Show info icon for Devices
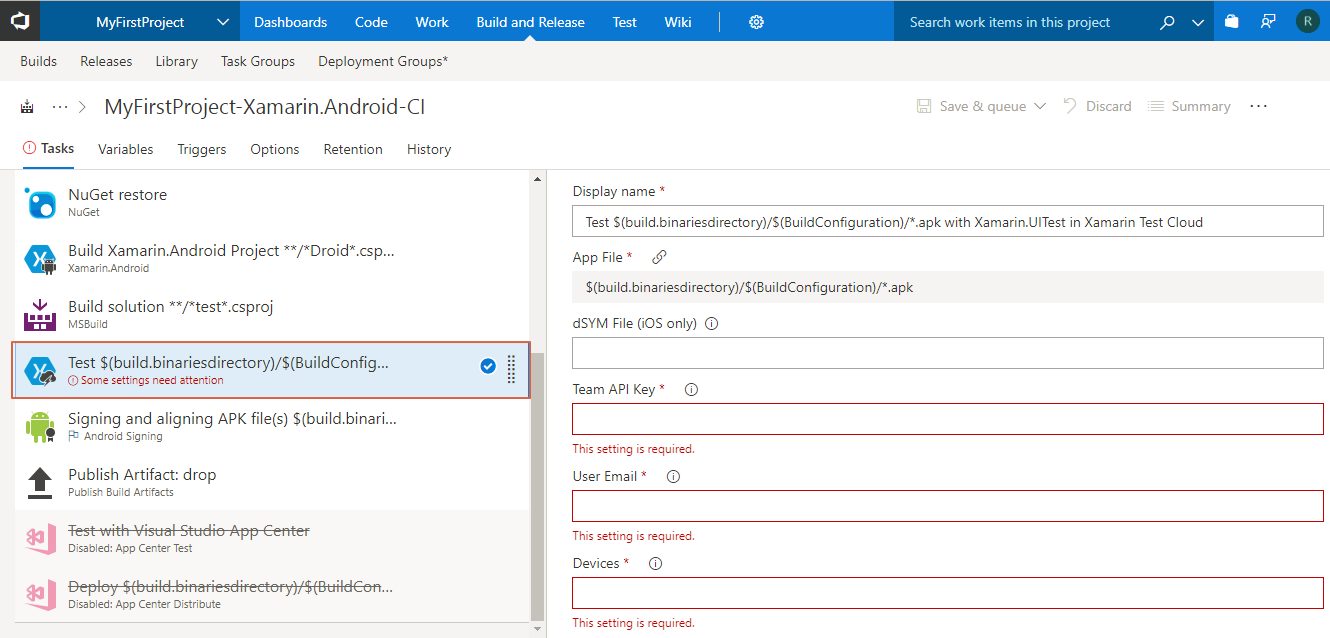The height and width of the screenshot is (638, 1330). pos(656,564)
